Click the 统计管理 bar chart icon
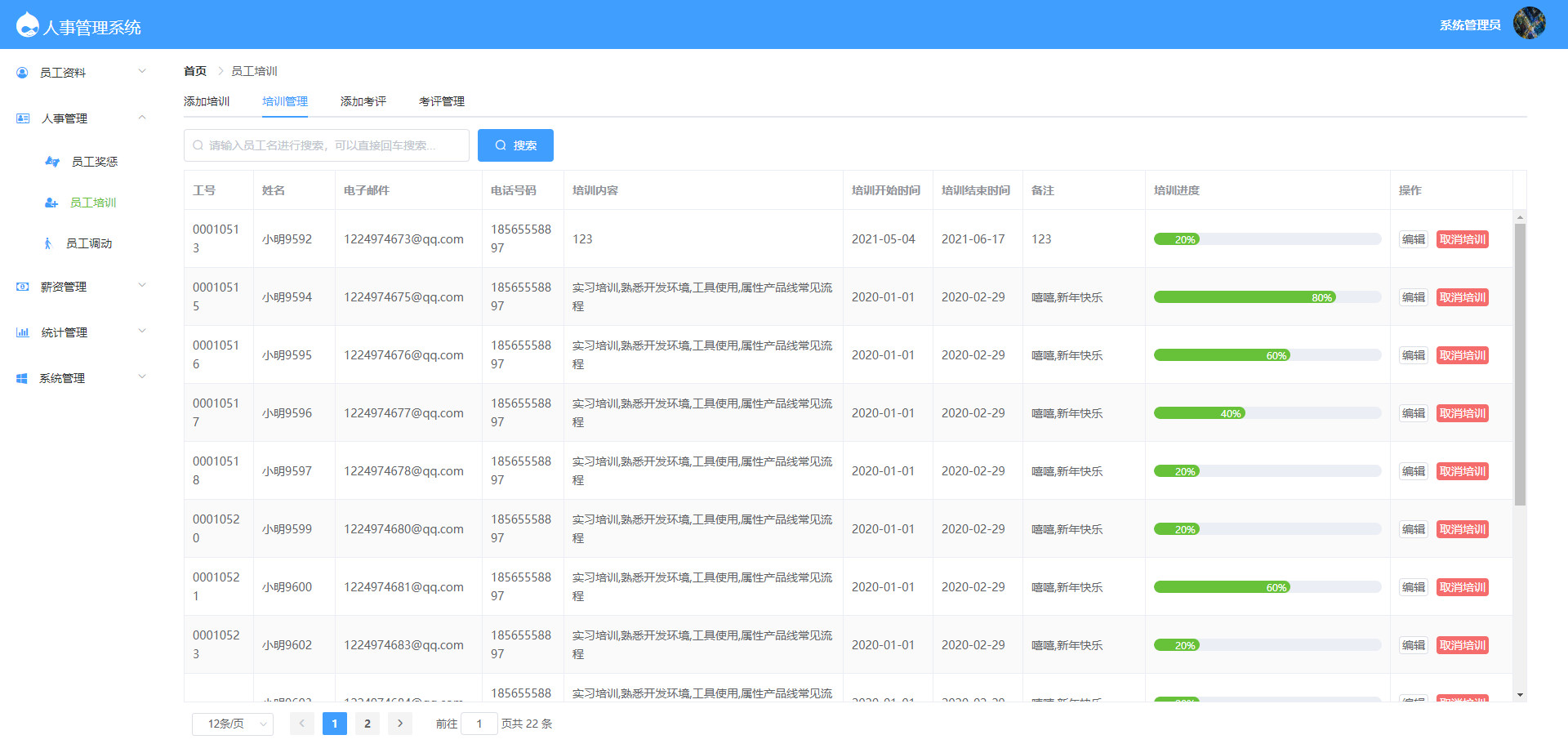The image size is (1568, 744). (23, 332)
